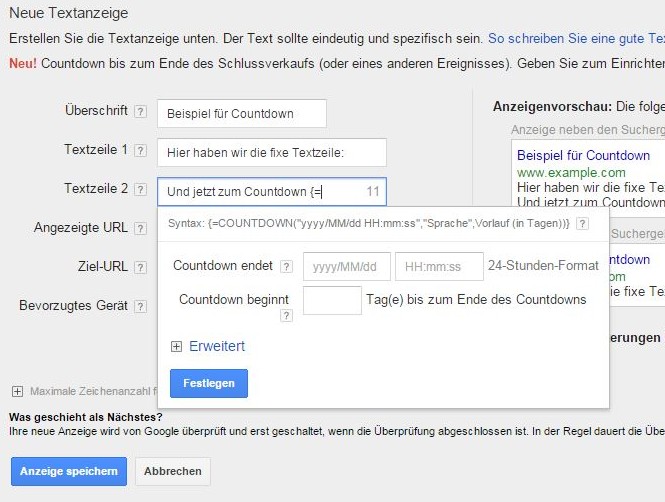
Task: Click help icon under Countdown beginnt
Action: pyautogui.click(x=286, y=316)
